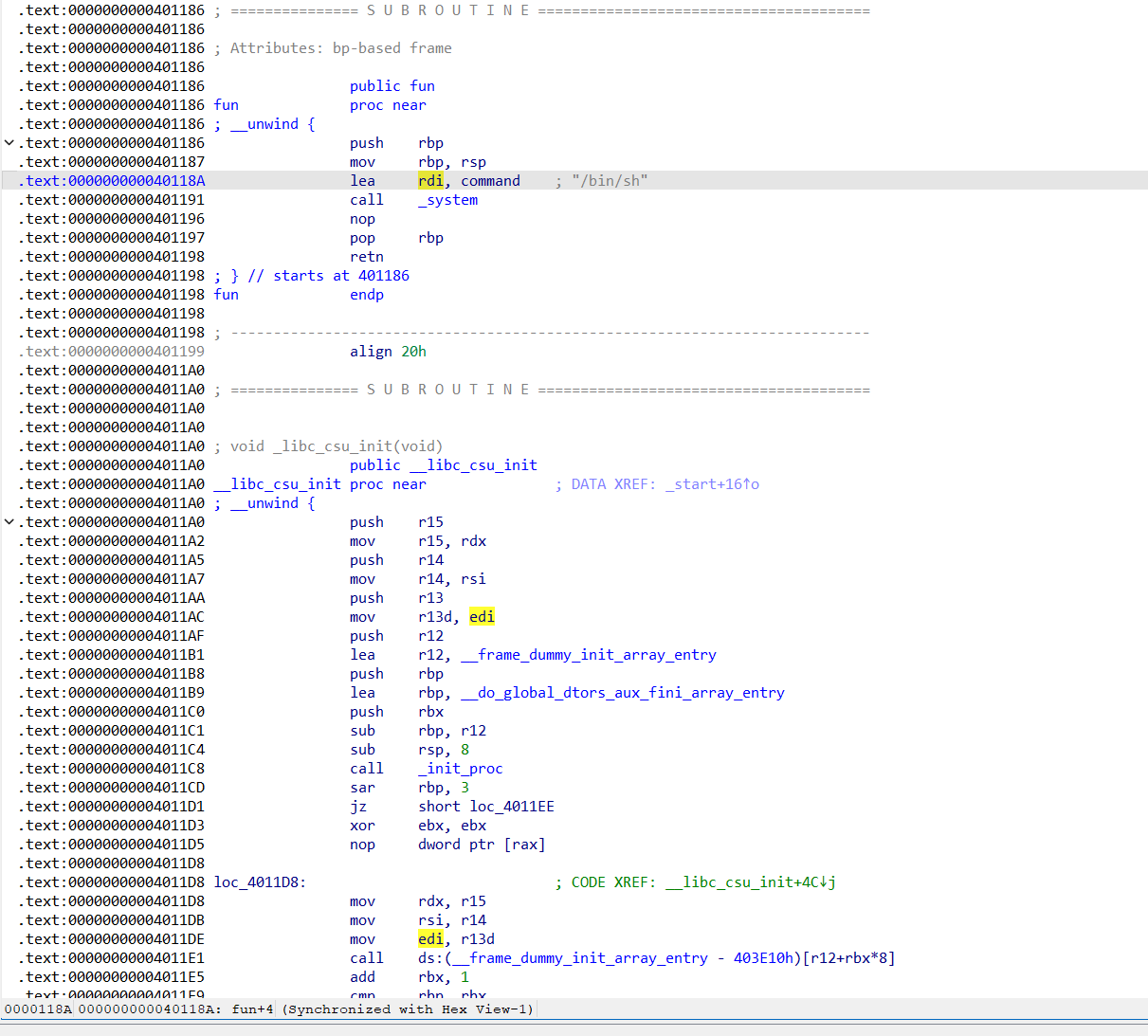Screen dimensions: 1148x1036
Task: Select highlighted rdi register in lea line
Action: [430, 181]
